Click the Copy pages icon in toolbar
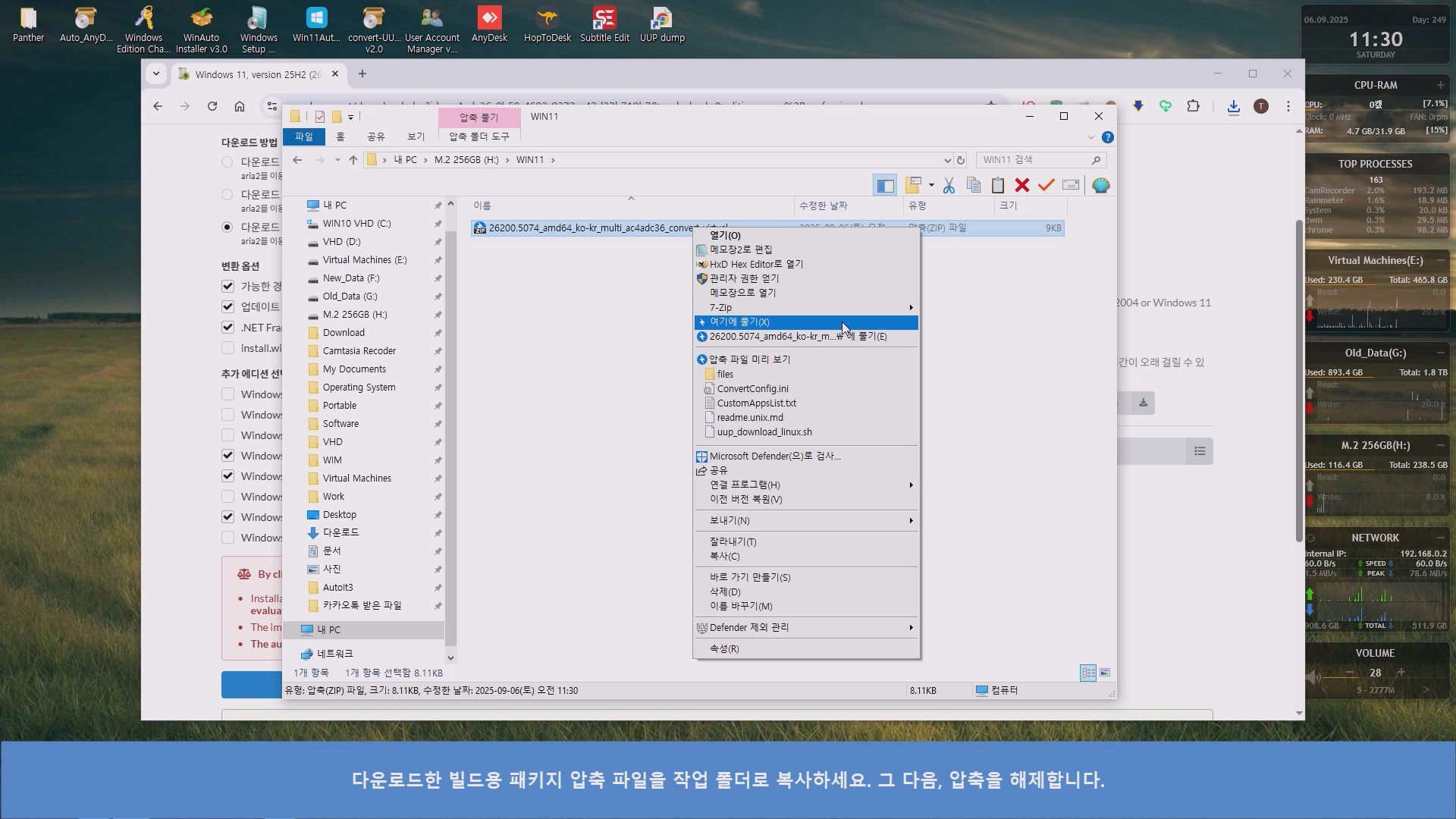 coord(974,185)
